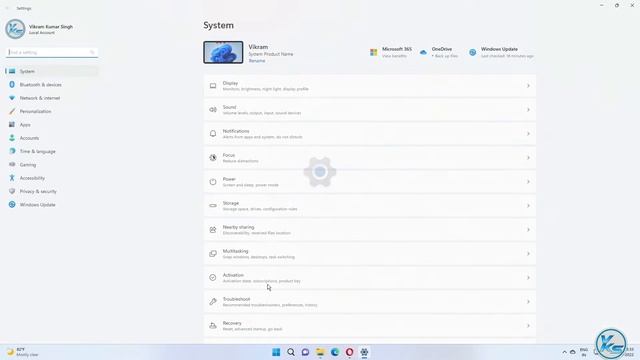Open the Troubleshoot row chevron
The image size is (640, 360).
pos(528,302)
